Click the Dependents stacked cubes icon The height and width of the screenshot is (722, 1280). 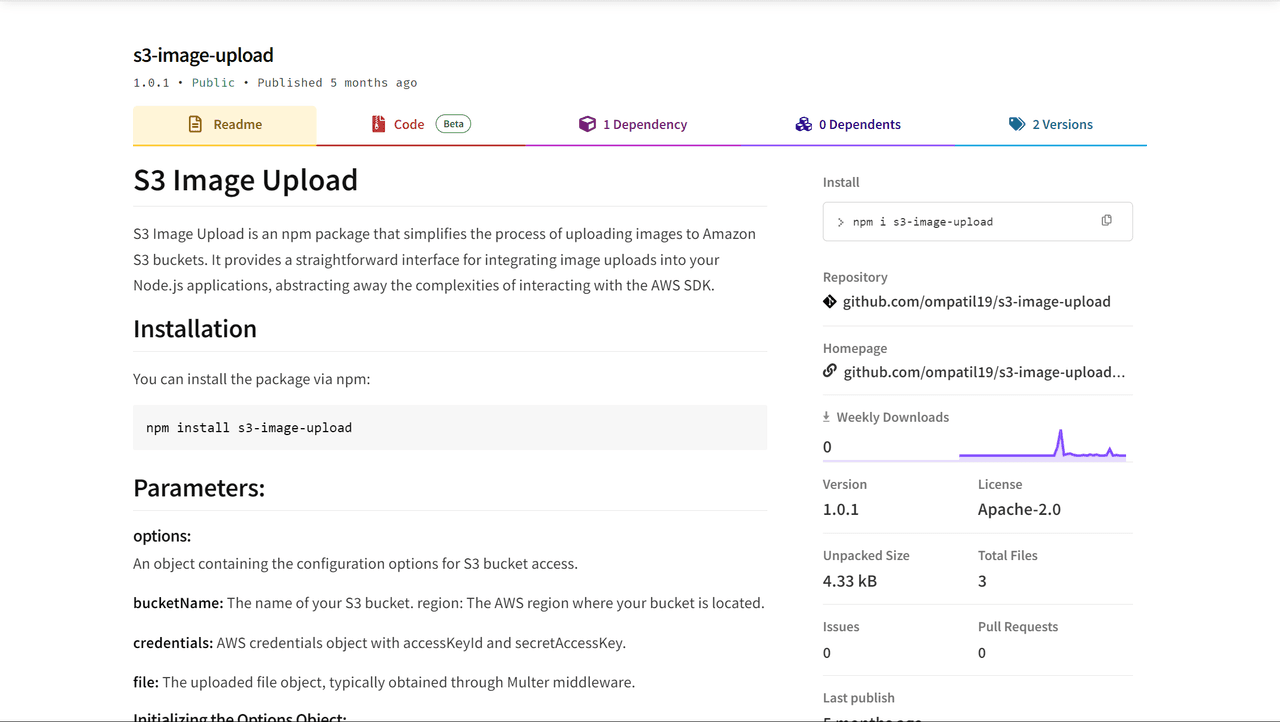pos(803,125)
